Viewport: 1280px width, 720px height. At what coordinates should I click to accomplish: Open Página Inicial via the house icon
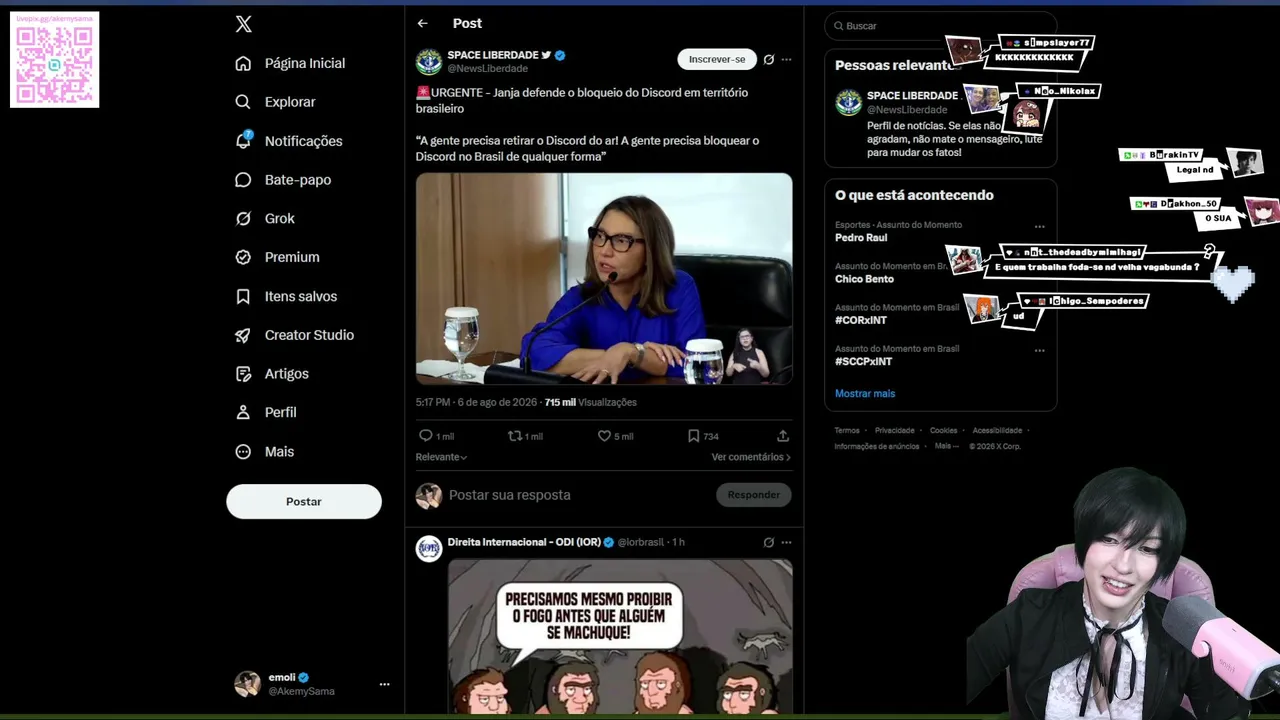[x=243, y=63]
